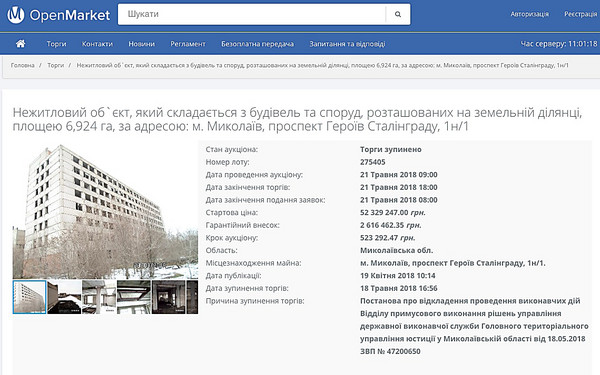Viewport: 600px width, 375px height.
Task: Click the lot title heading
Action: coord(297,119)
